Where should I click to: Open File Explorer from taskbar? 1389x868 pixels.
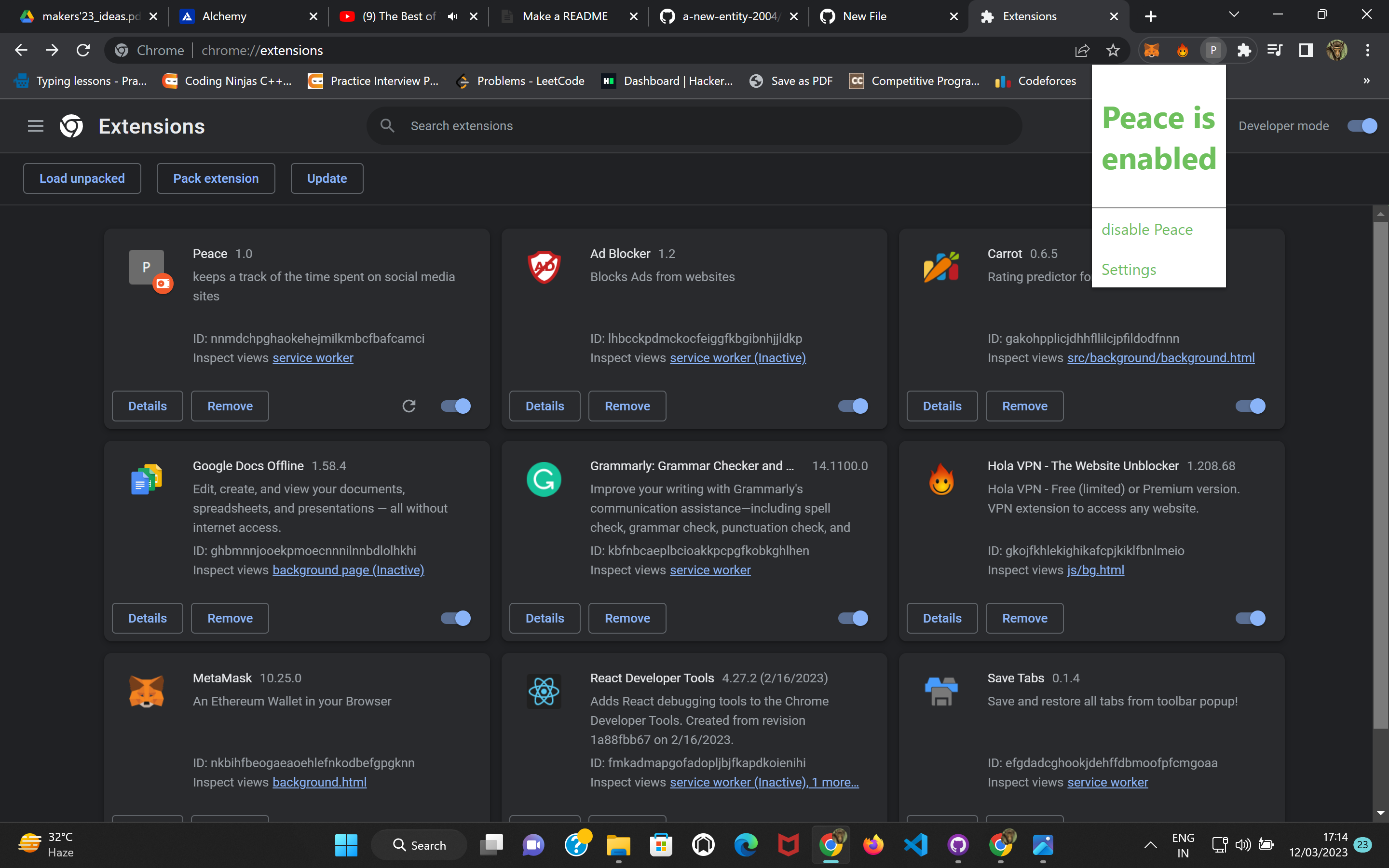[x=618, y=845]
